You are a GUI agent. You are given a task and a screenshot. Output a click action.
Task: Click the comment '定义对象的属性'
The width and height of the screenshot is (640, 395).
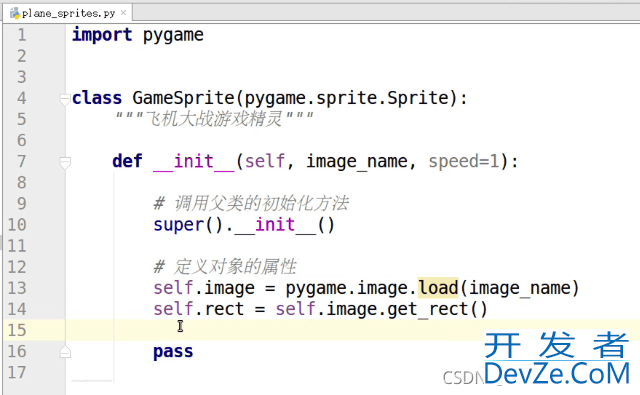click(235, 267)
